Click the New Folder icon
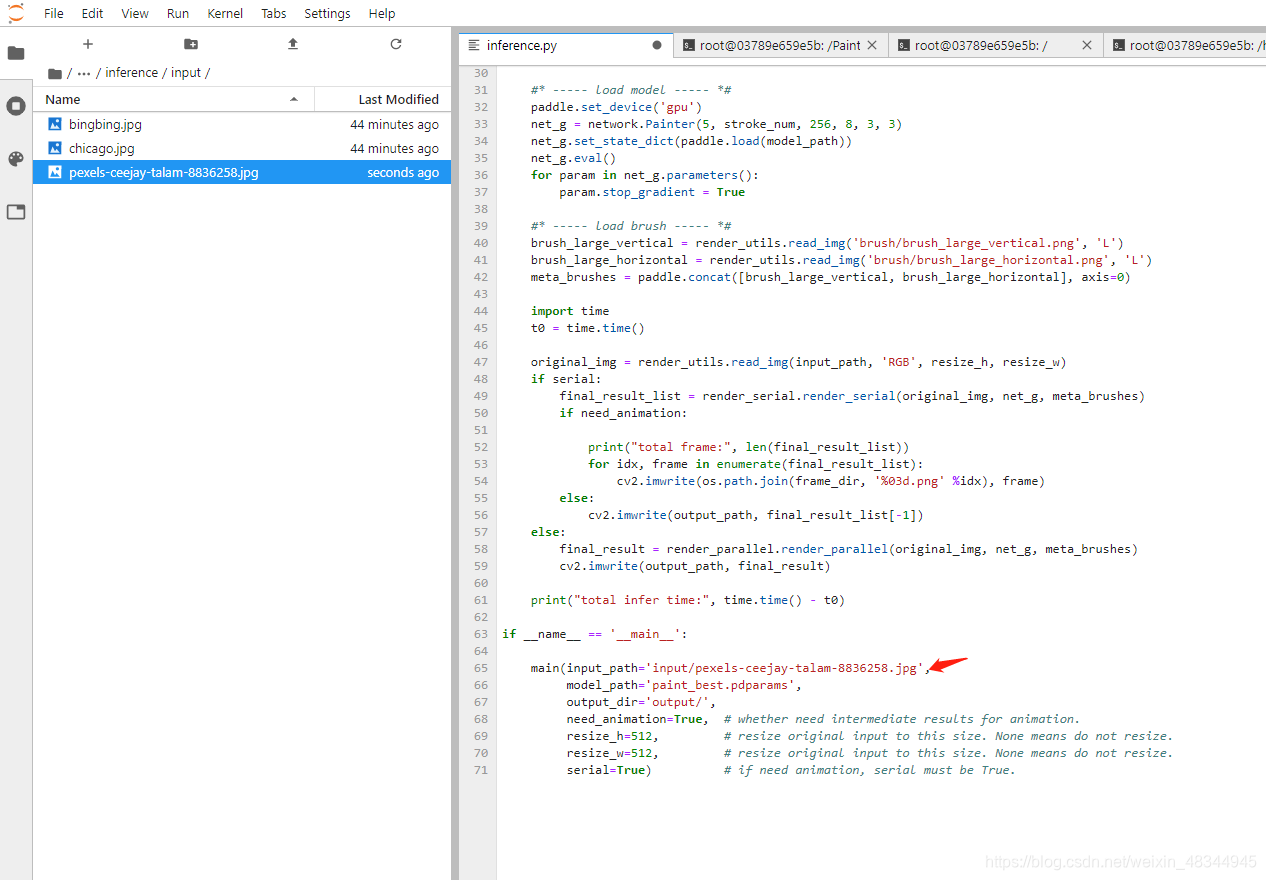 click(191, 44)
